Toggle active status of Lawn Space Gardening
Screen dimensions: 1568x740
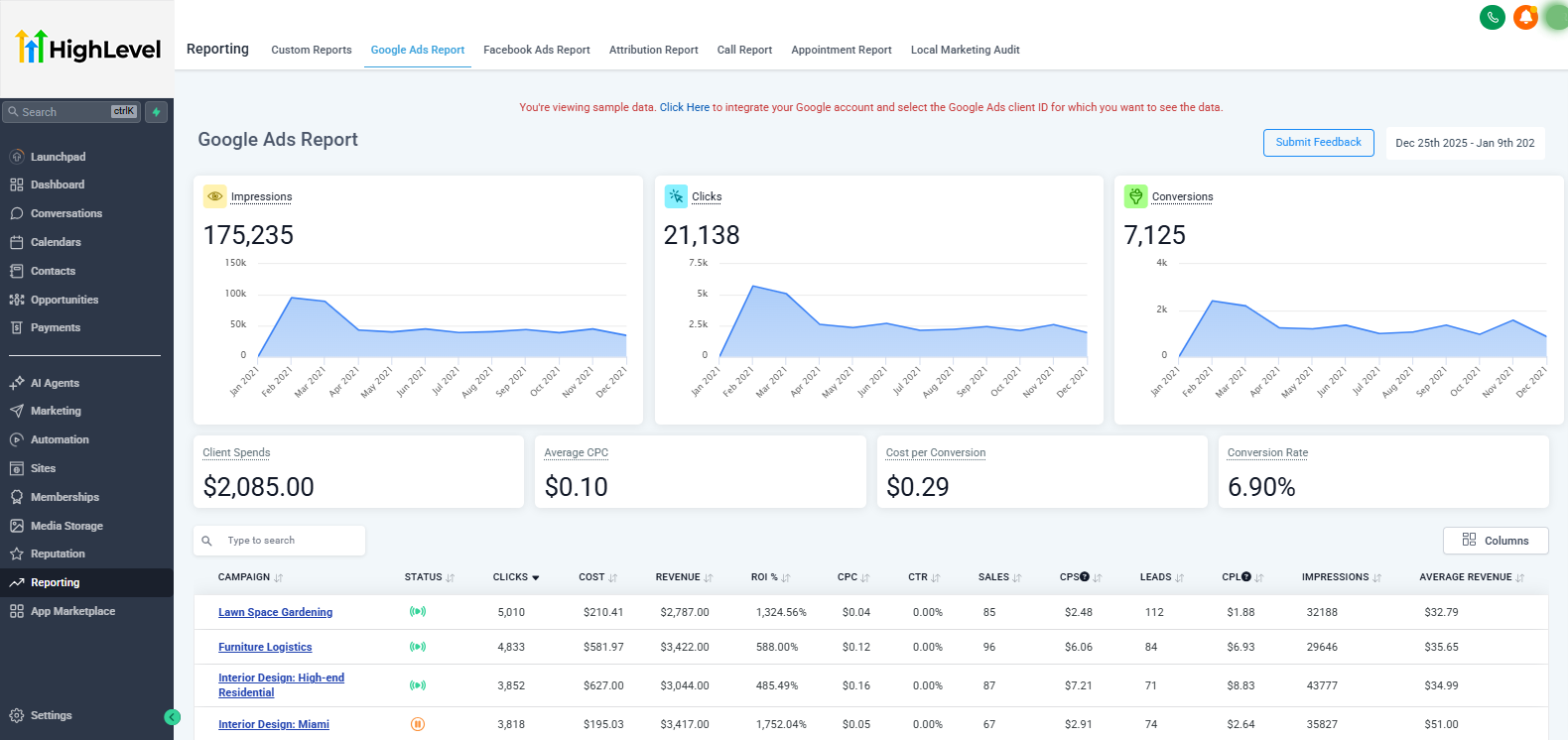418,612
